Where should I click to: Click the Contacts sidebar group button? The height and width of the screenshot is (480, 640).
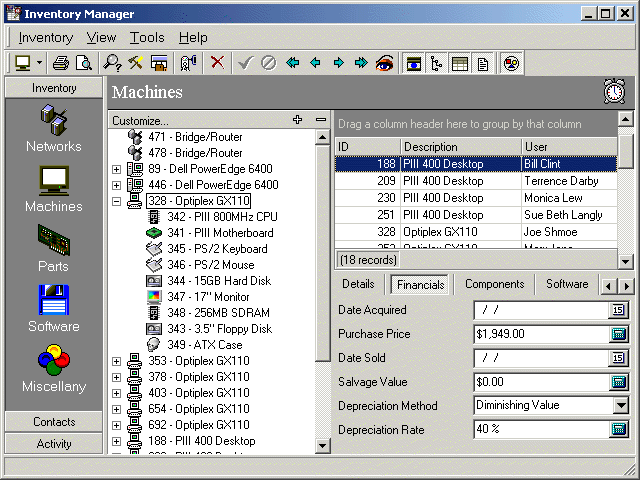[x=53, y=422]
